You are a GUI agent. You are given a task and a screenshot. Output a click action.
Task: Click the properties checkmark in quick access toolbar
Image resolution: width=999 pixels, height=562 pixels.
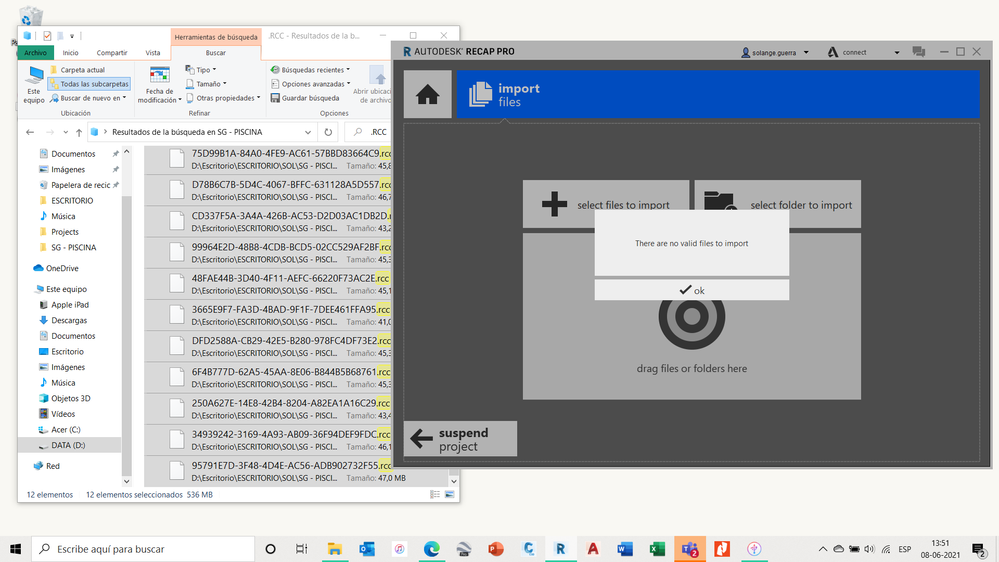47,36
